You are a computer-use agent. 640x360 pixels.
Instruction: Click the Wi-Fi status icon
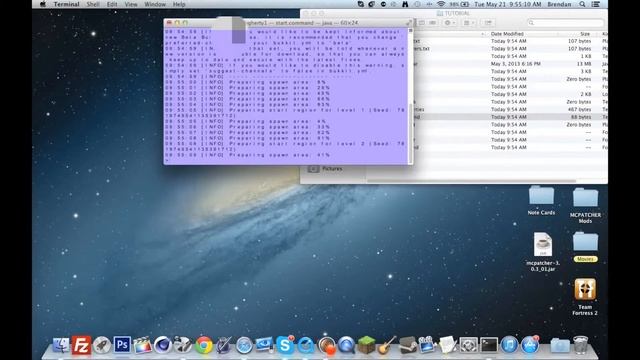(x=441, y=4)
